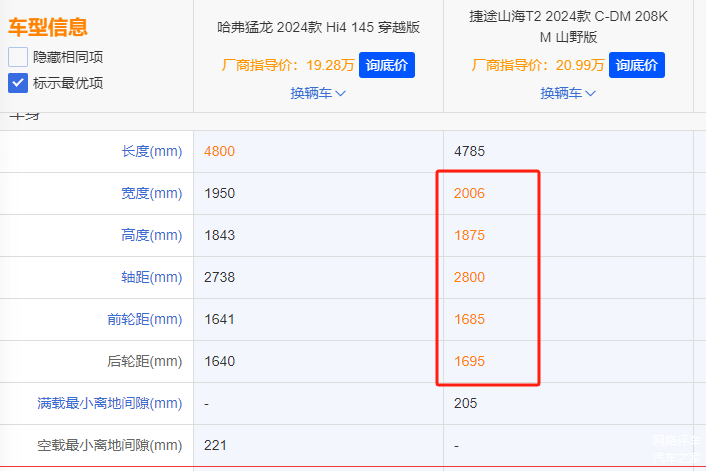Viewport: 706px width, 471px height.
Task: Open the 空载最小离地间隙(mm) label
Action: coord(109,445)
